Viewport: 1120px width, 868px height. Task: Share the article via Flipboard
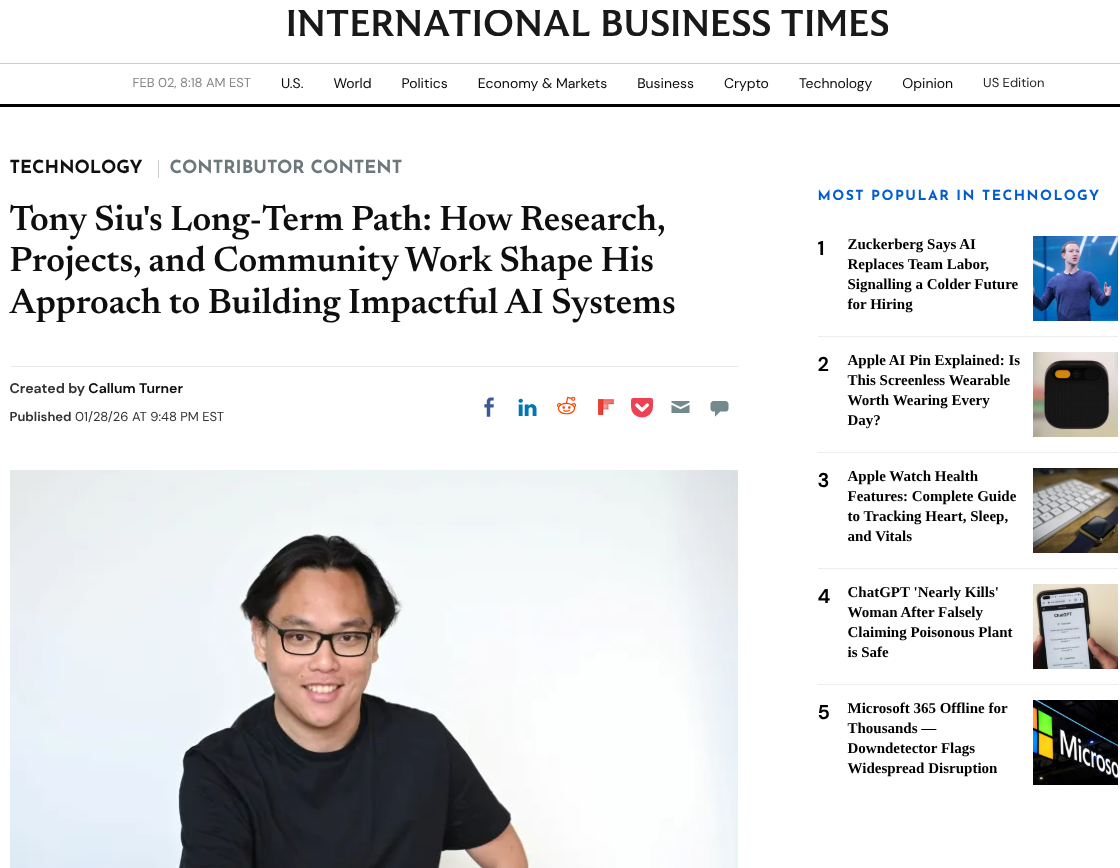click(x=605, y=407)
